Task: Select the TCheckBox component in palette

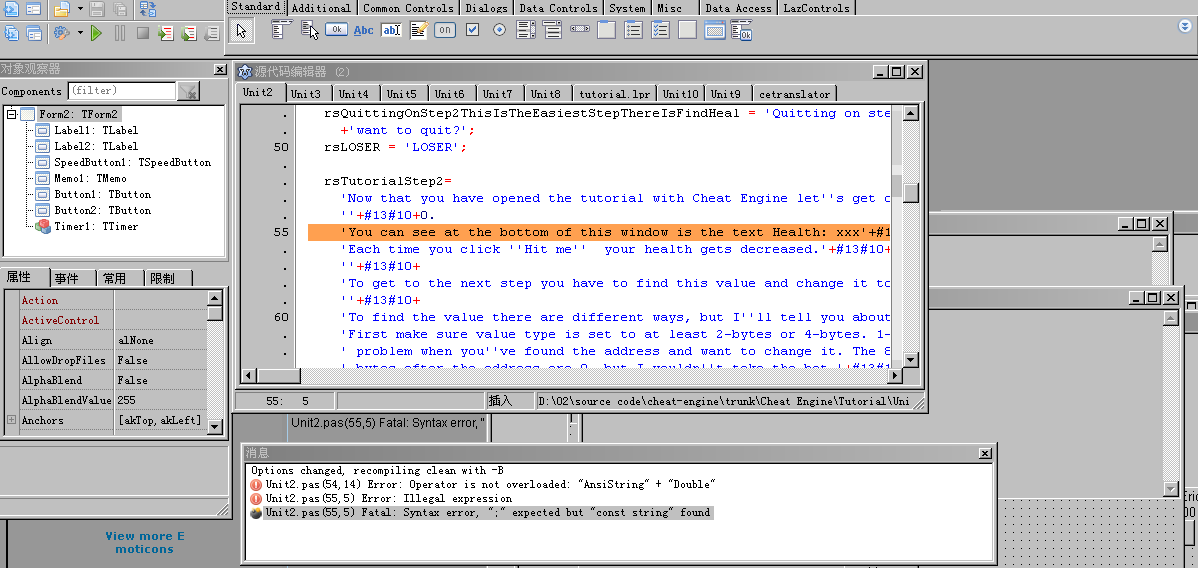Action: point(472,30)
